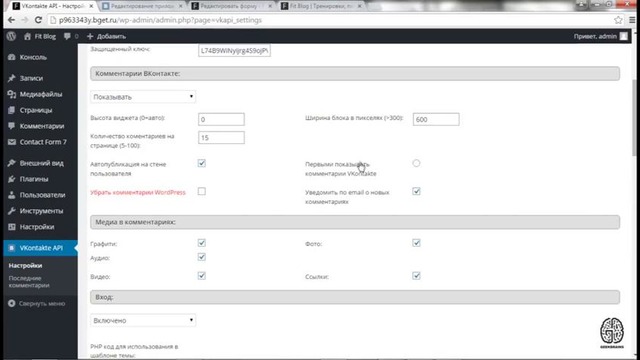
Task: Click the Высота виджета input field
Action: (221, 119)
